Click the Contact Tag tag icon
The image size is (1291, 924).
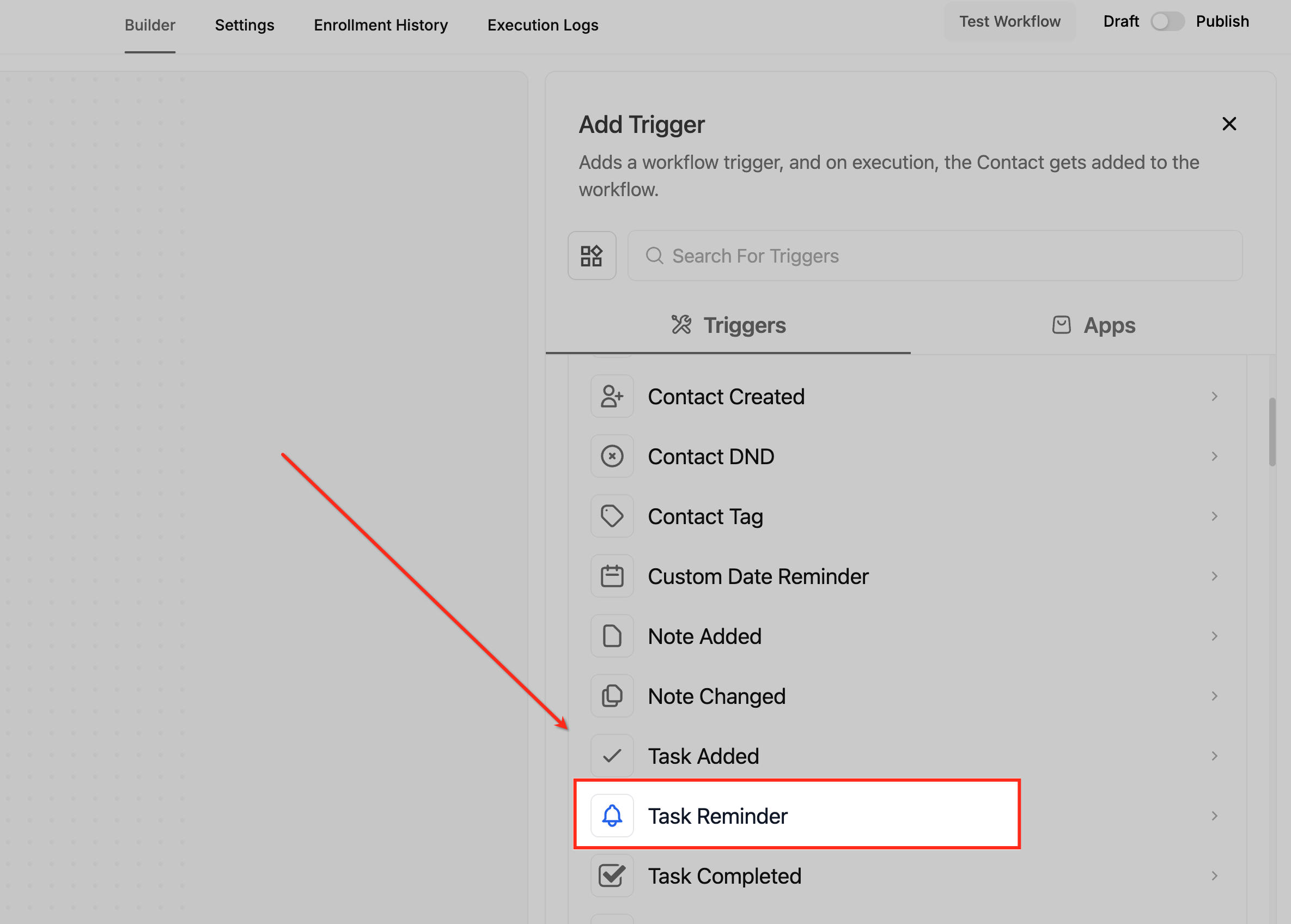[612, 516]
